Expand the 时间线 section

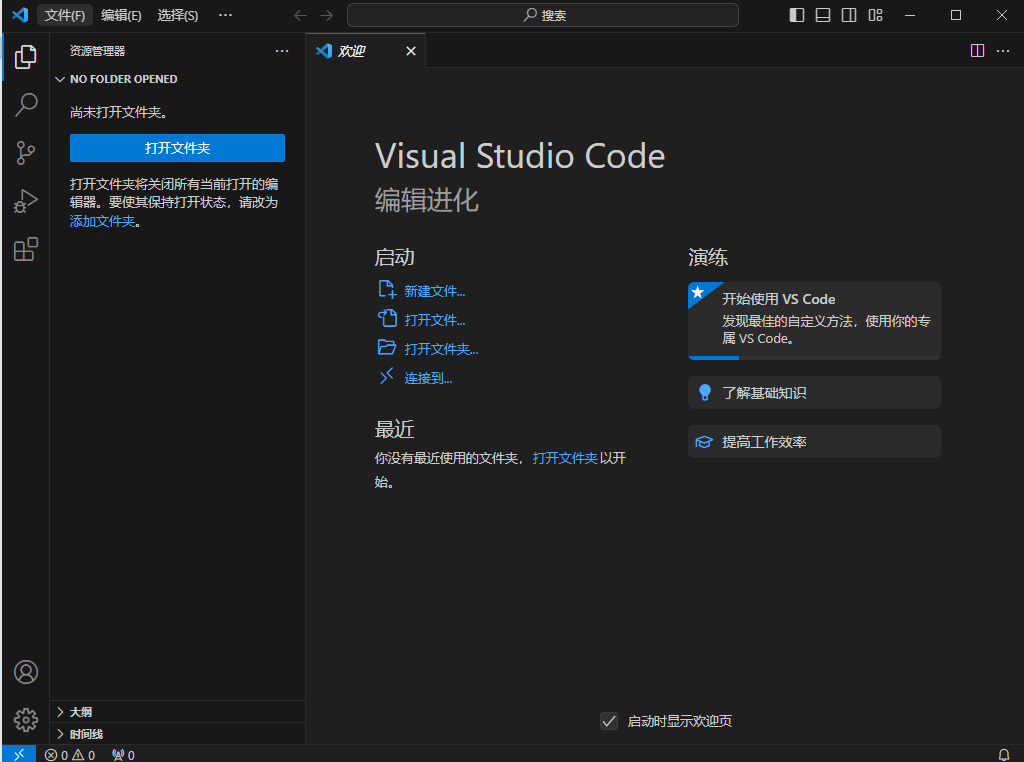click(x=178, y=734)
